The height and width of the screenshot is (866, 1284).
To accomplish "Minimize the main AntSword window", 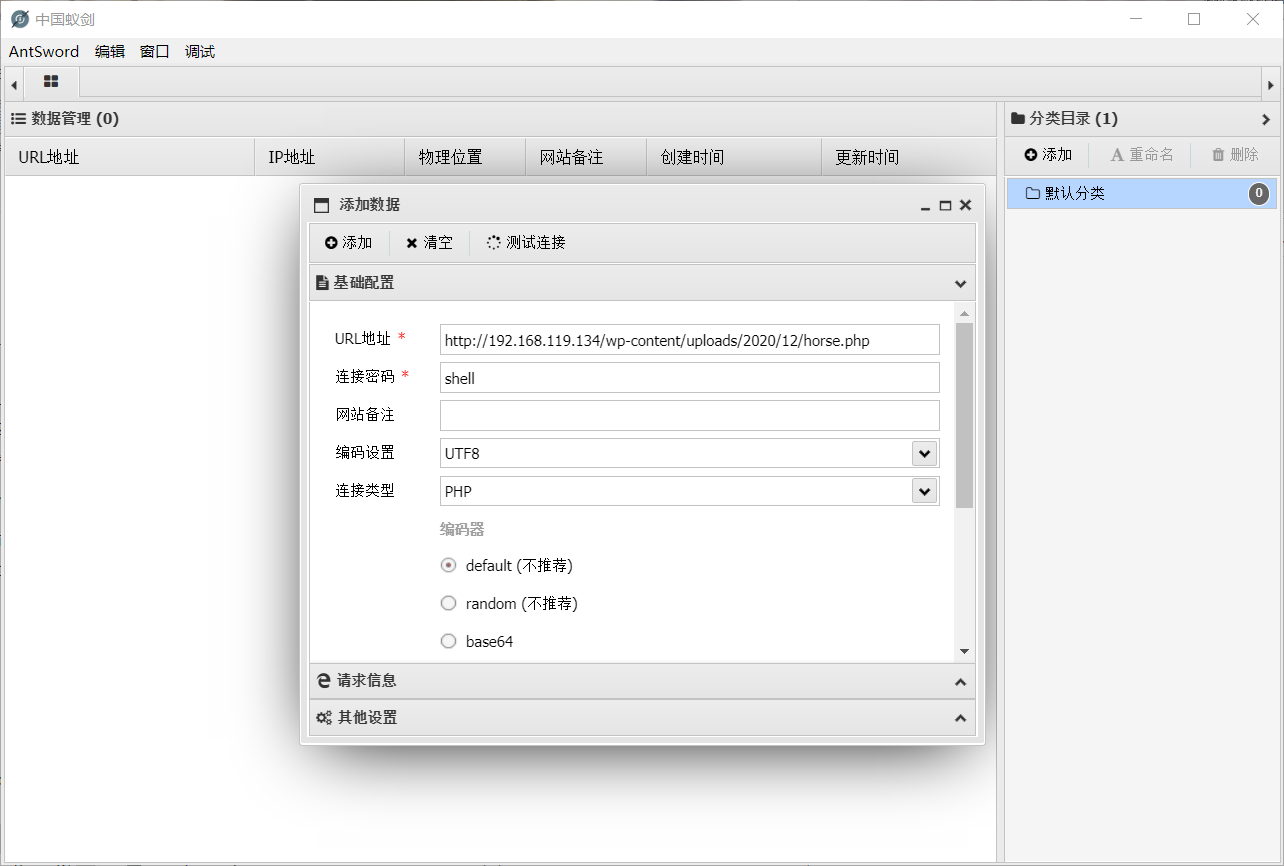I will click(x=1135, y=19).
